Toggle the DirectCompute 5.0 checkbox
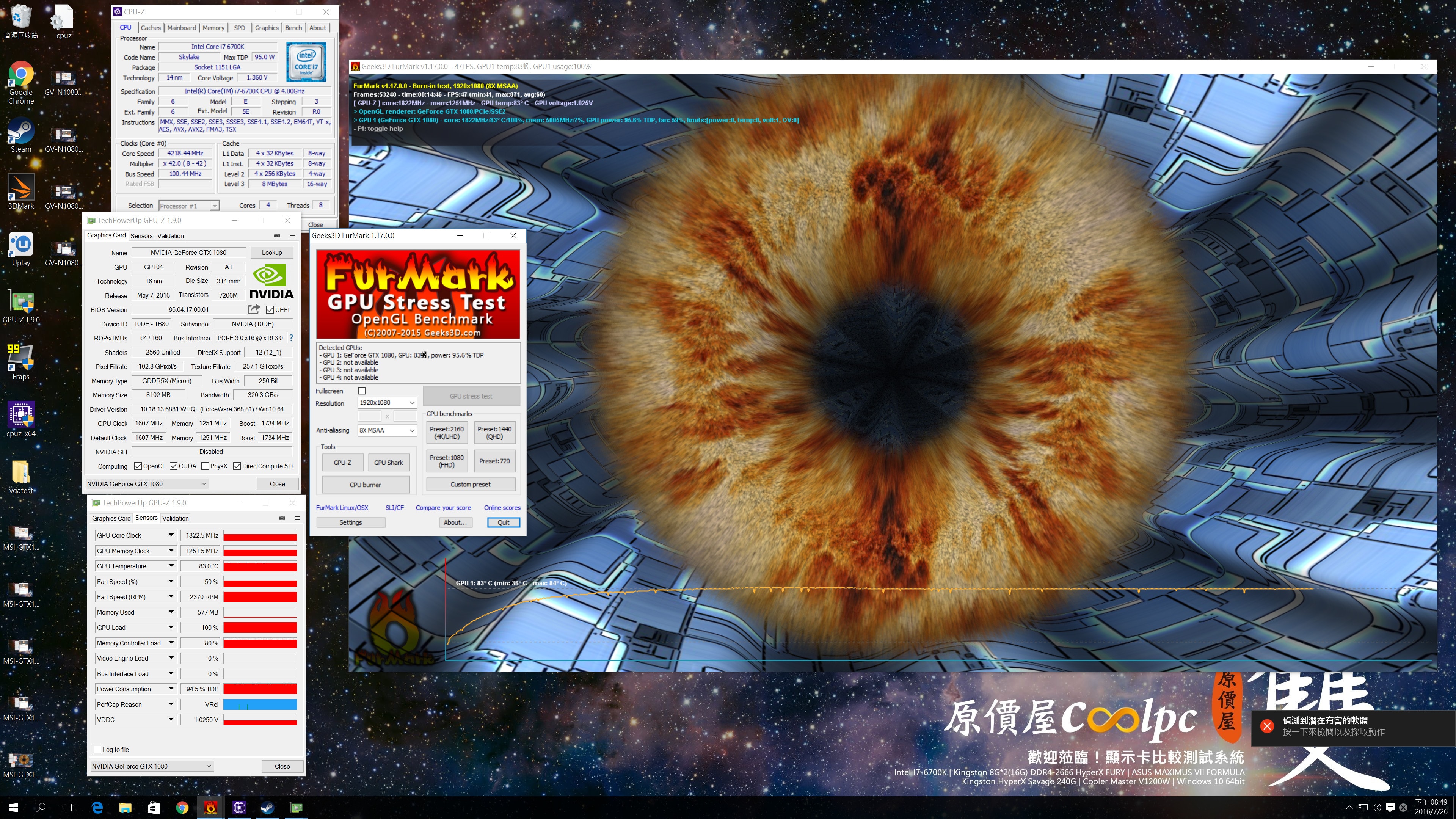The height and width of the screenshot is (819, 1456). click(x=237, y=466)
